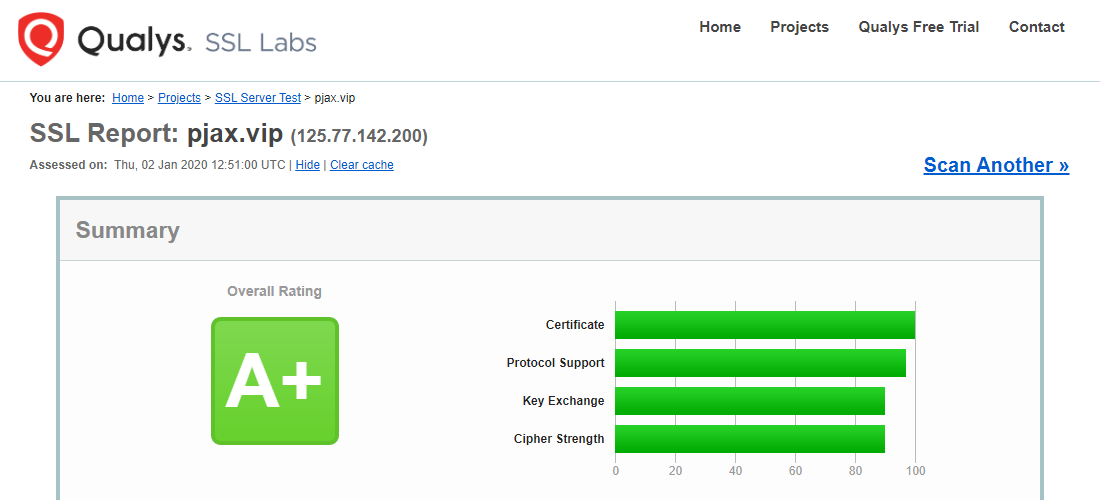Open Qualys Free Trial in navigation
This screenshot has width=1100, height=500.
(918, 27)
